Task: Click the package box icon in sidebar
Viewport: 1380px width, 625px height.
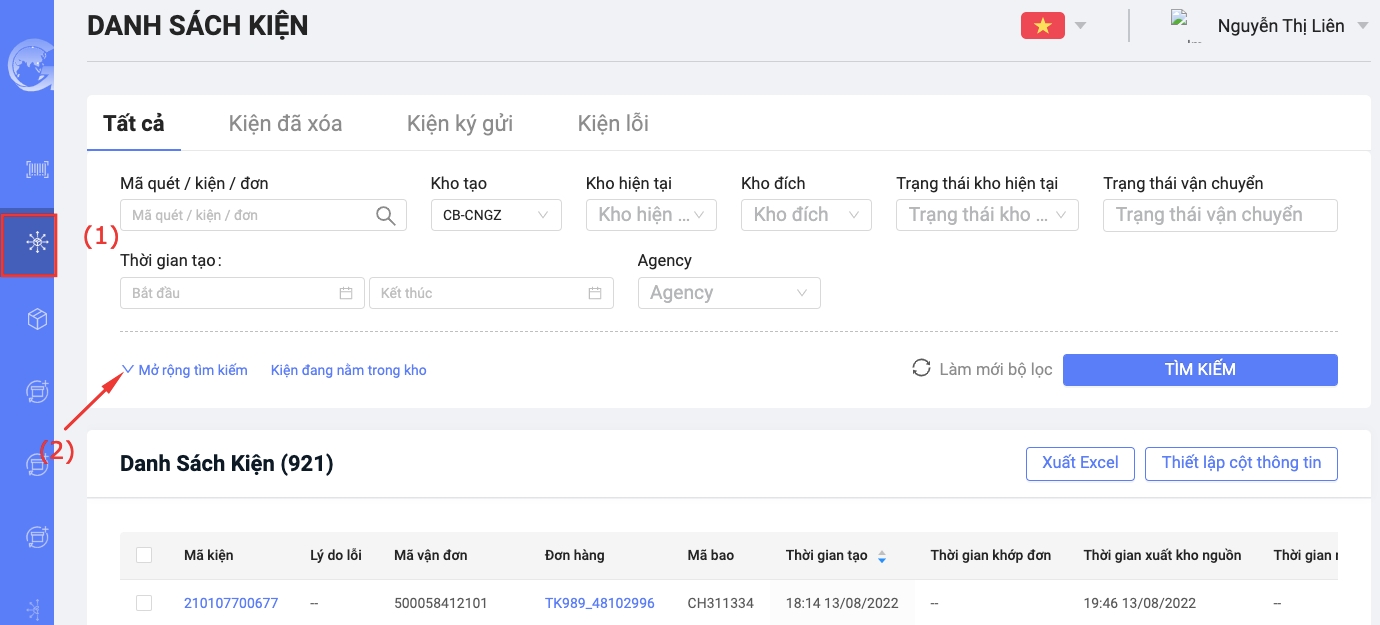Action: (x=37, y=319)
